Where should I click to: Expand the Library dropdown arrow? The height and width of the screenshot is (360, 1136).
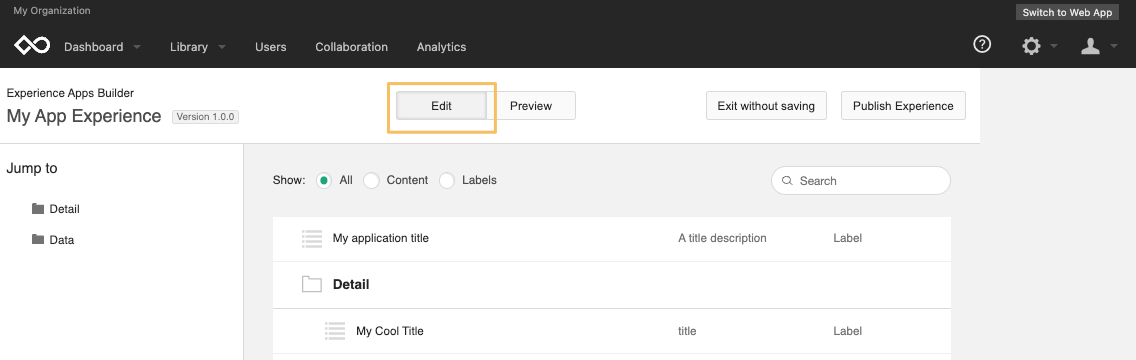[222, 47]
